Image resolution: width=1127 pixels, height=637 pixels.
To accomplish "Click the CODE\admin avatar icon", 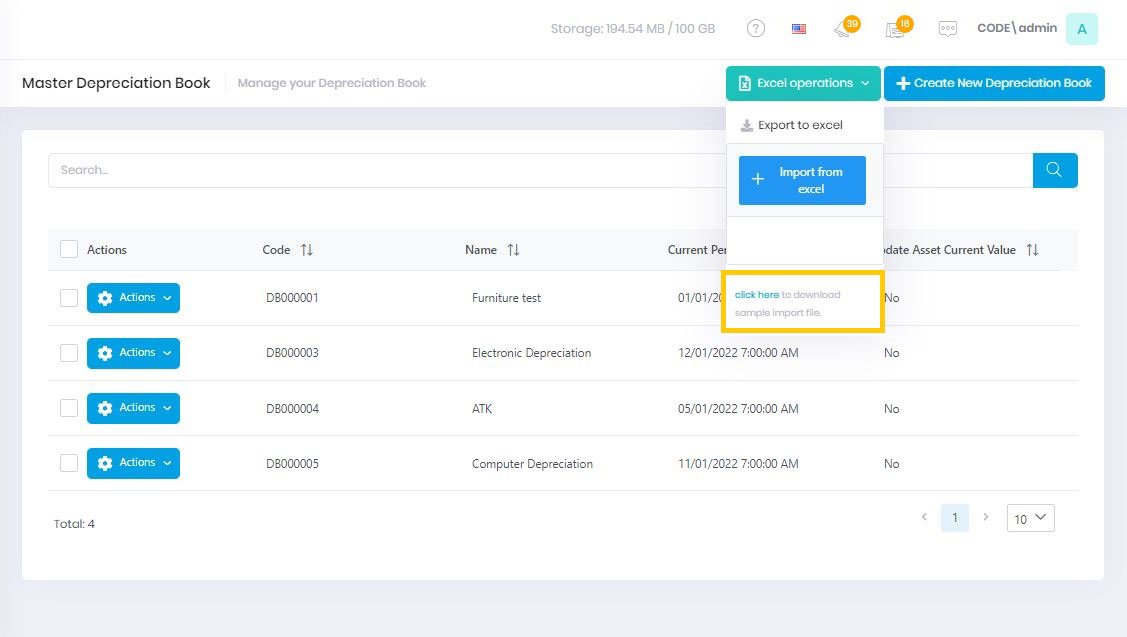I will (x=1081, y=28).
